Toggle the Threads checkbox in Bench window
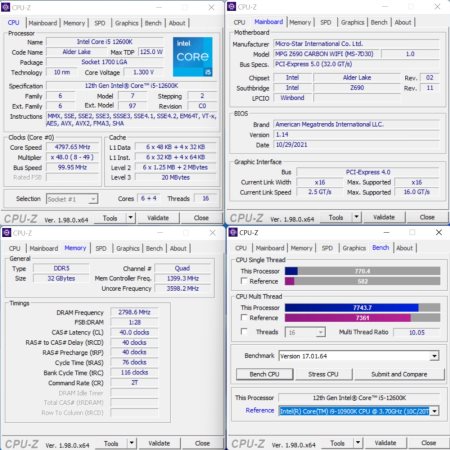 [x=244, y=331]
